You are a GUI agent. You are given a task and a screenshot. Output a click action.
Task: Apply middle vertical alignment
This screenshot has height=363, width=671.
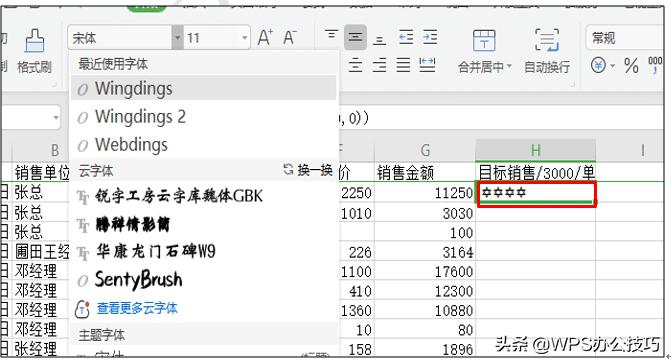click(x=355, y=37)
